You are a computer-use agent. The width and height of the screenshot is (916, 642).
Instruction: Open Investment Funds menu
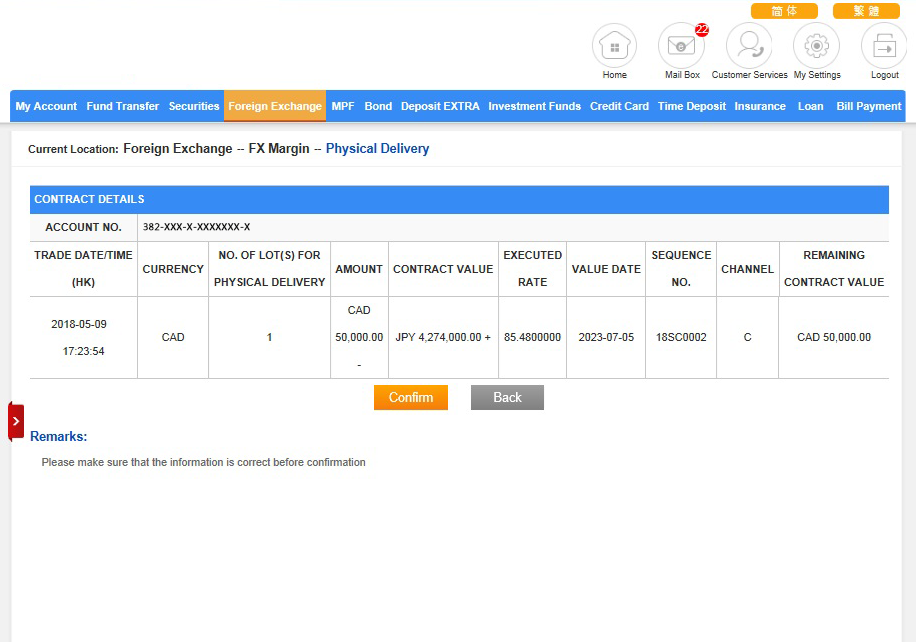pos(534,106)
